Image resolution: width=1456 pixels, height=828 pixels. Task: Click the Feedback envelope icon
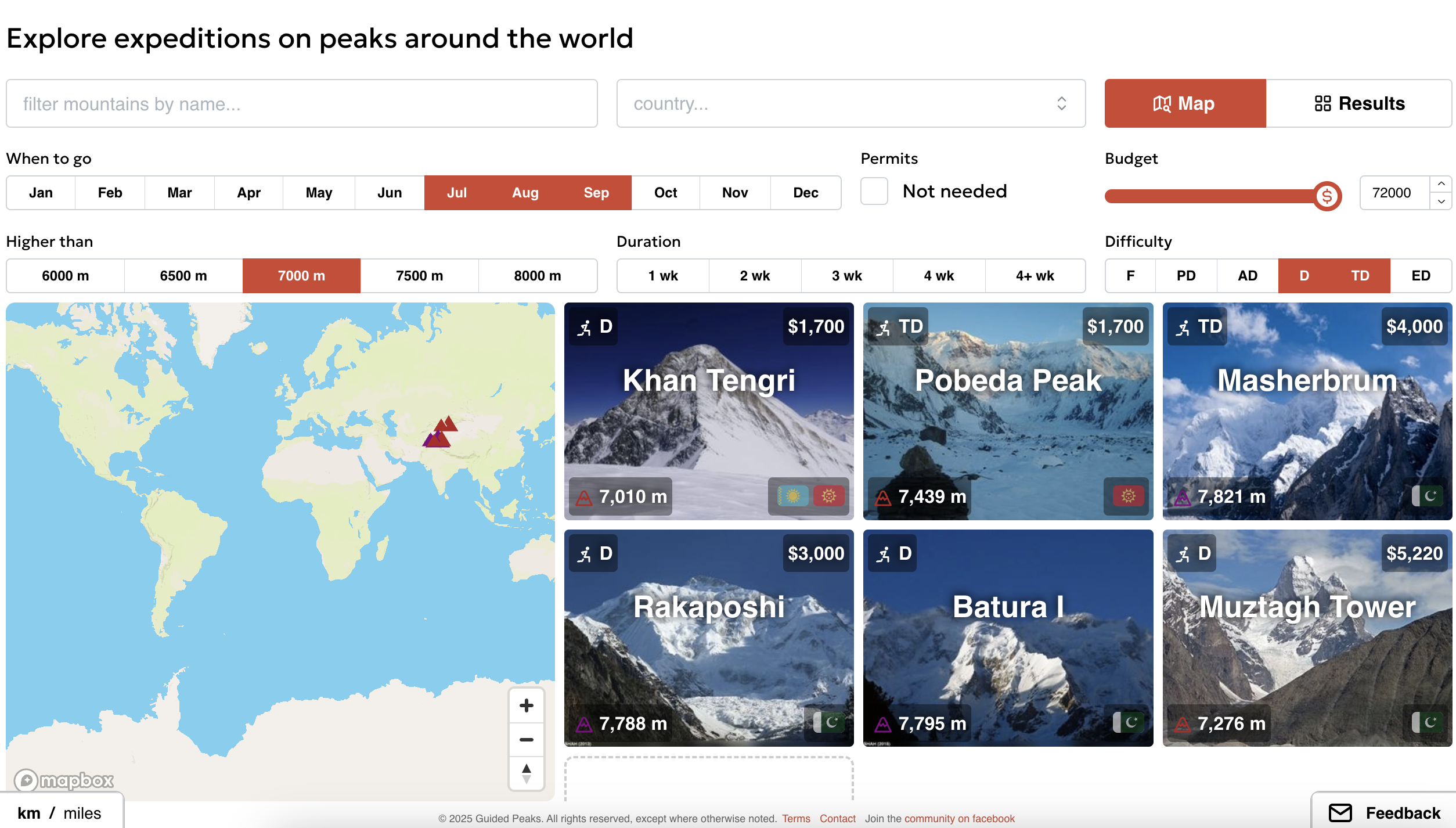point(1341,812)
